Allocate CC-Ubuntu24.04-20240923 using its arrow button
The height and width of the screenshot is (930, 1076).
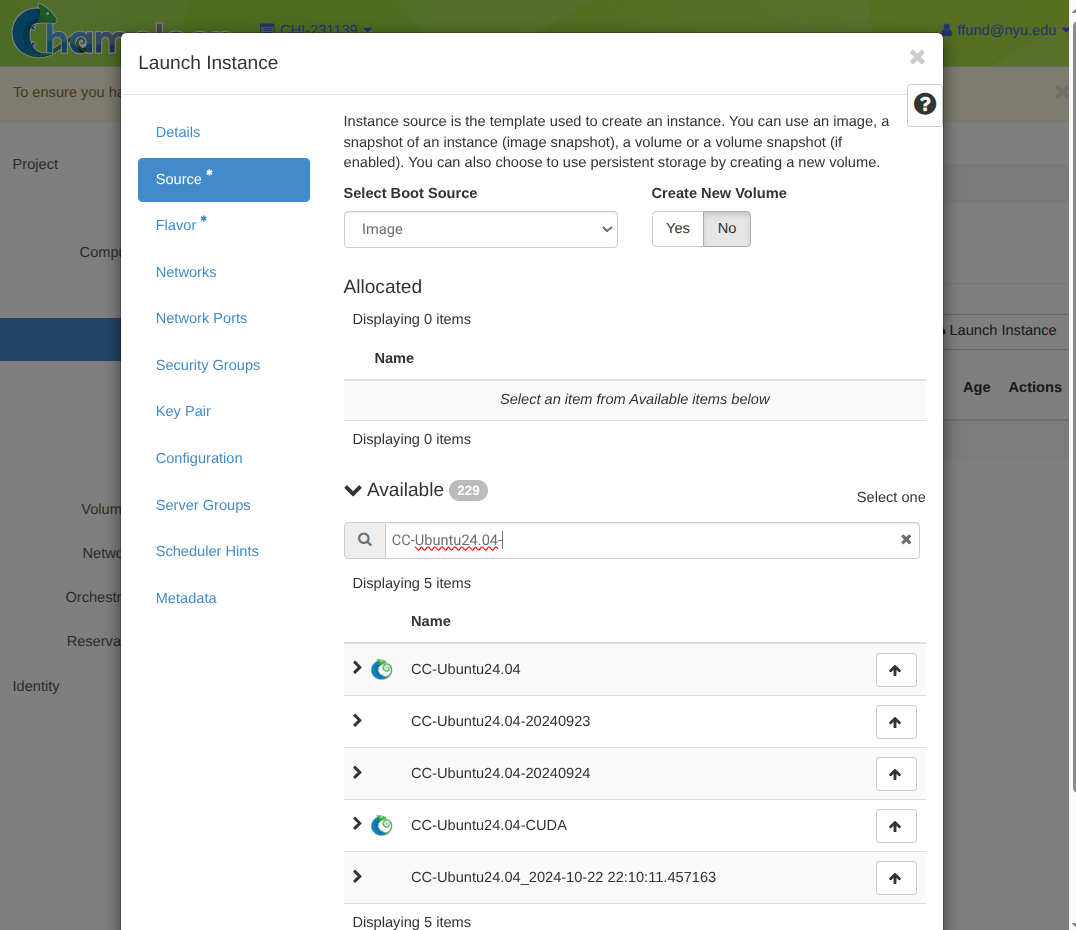tap(895, 722)
